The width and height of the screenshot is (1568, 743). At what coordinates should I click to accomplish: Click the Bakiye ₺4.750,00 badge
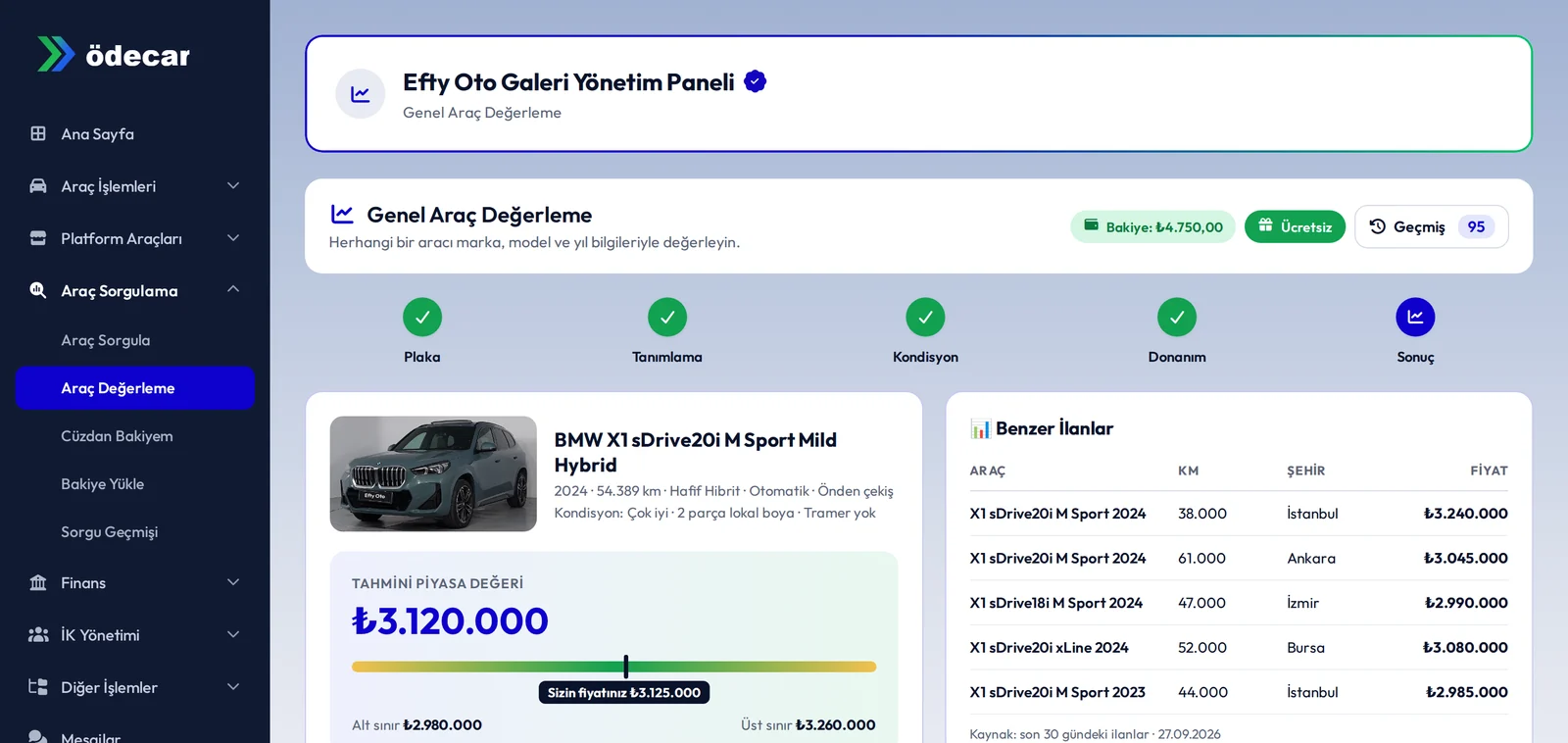(1152, 226)
